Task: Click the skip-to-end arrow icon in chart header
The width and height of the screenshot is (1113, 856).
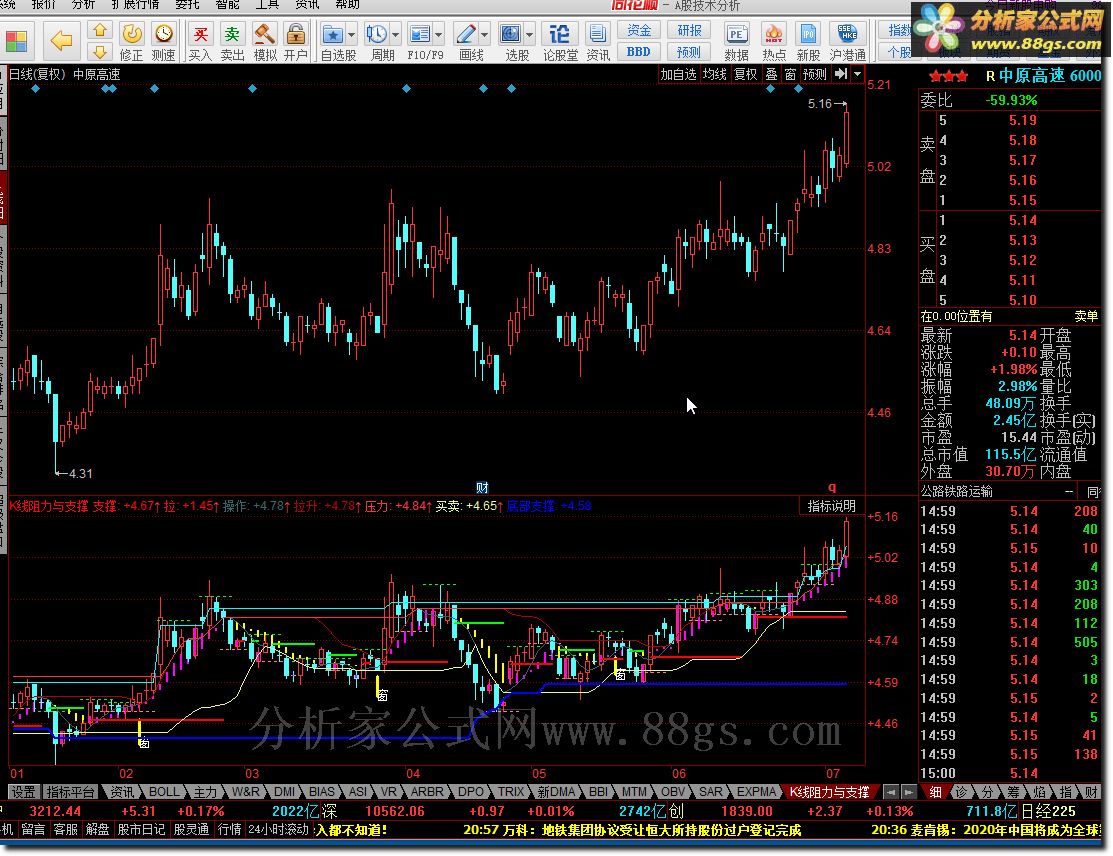Action: click(840, 74)
